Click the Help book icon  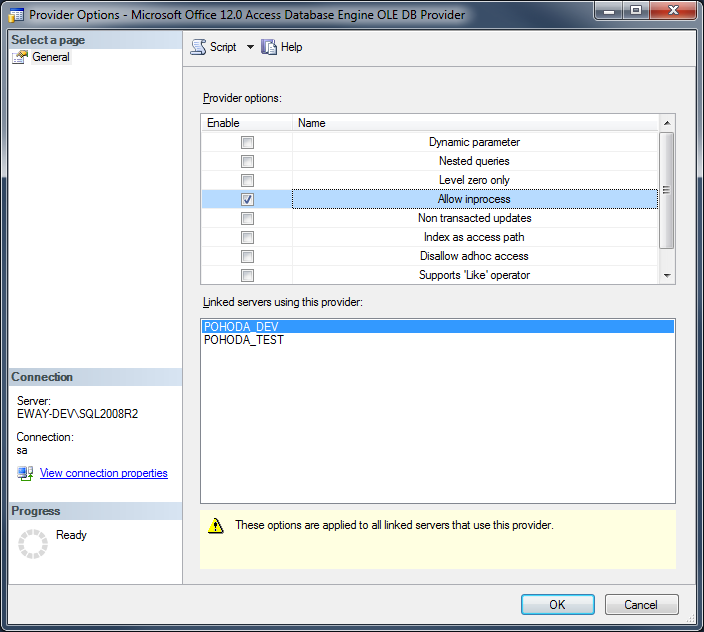(x=269, y=47)
